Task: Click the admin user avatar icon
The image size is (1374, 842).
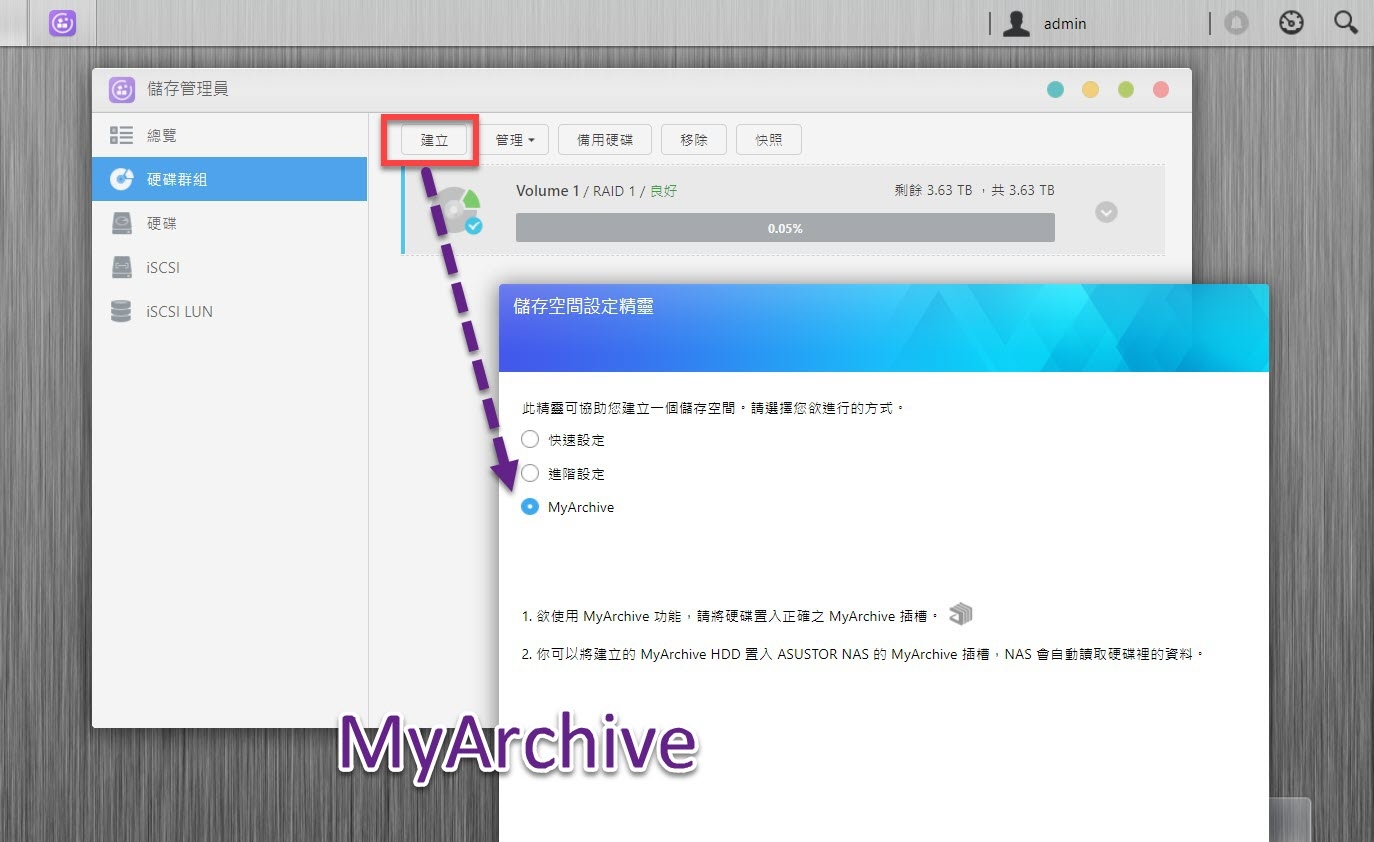Action: pyautogui.click(x=1016, y=24)
